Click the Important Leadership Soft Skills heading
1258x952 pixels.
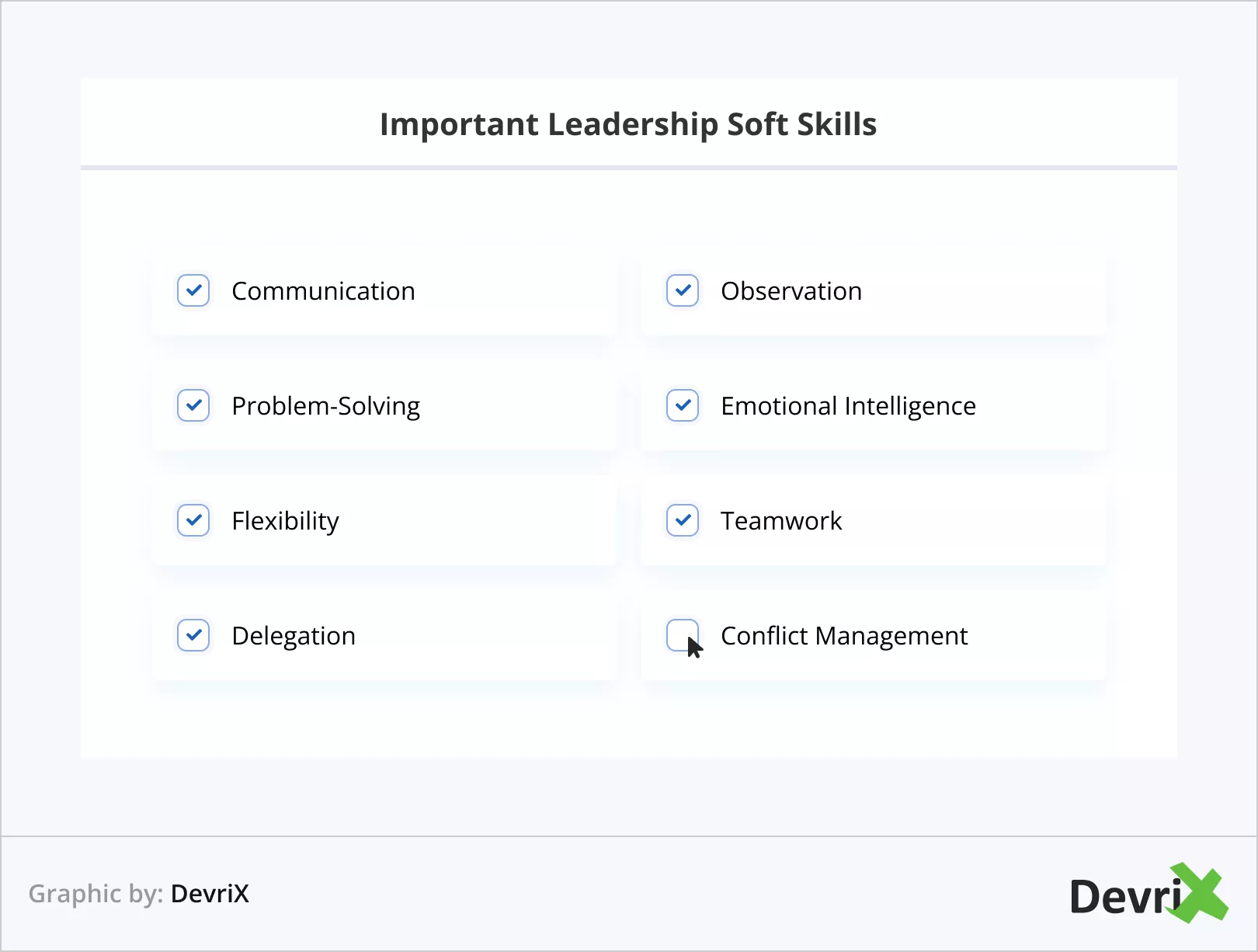[628, 124]
